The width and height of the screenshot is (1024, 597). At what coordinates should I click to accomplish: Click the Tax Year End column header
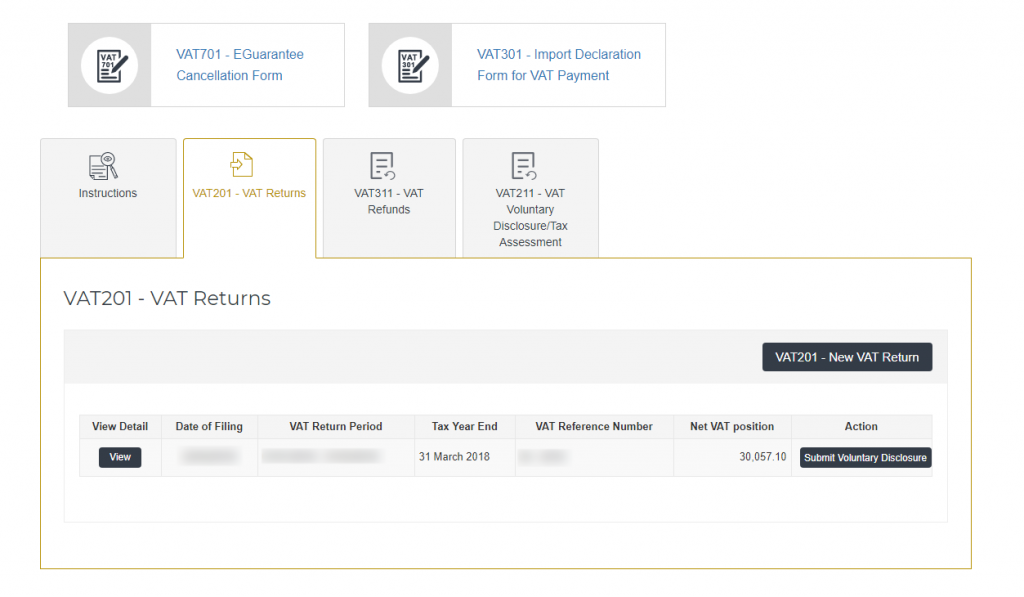(x=464, y=427)
